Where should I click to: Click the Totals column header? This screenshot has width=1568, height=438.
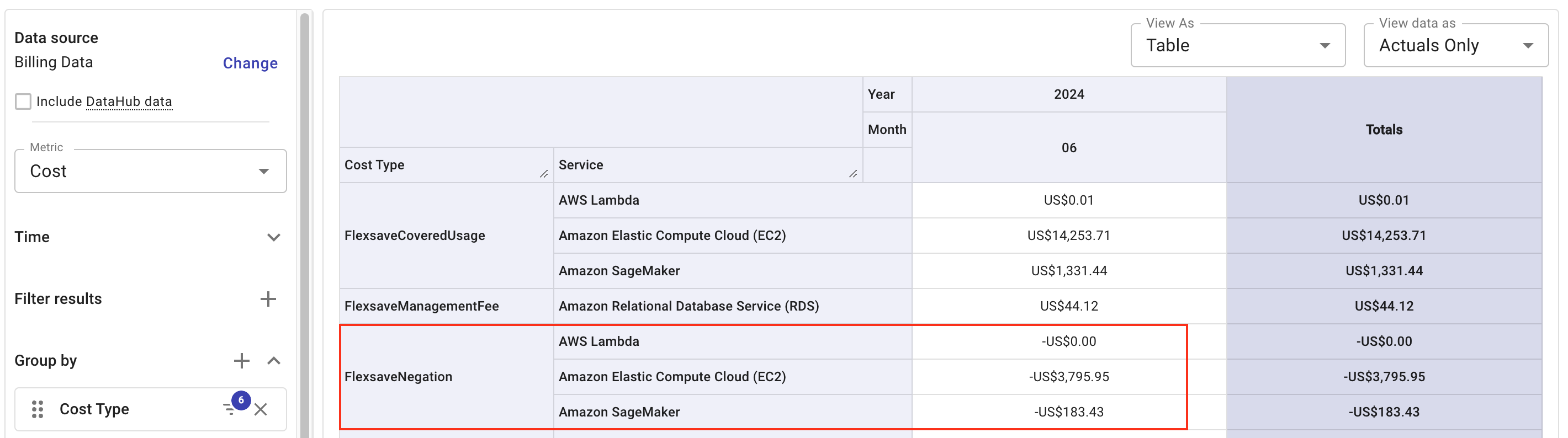click(1384, 129)
